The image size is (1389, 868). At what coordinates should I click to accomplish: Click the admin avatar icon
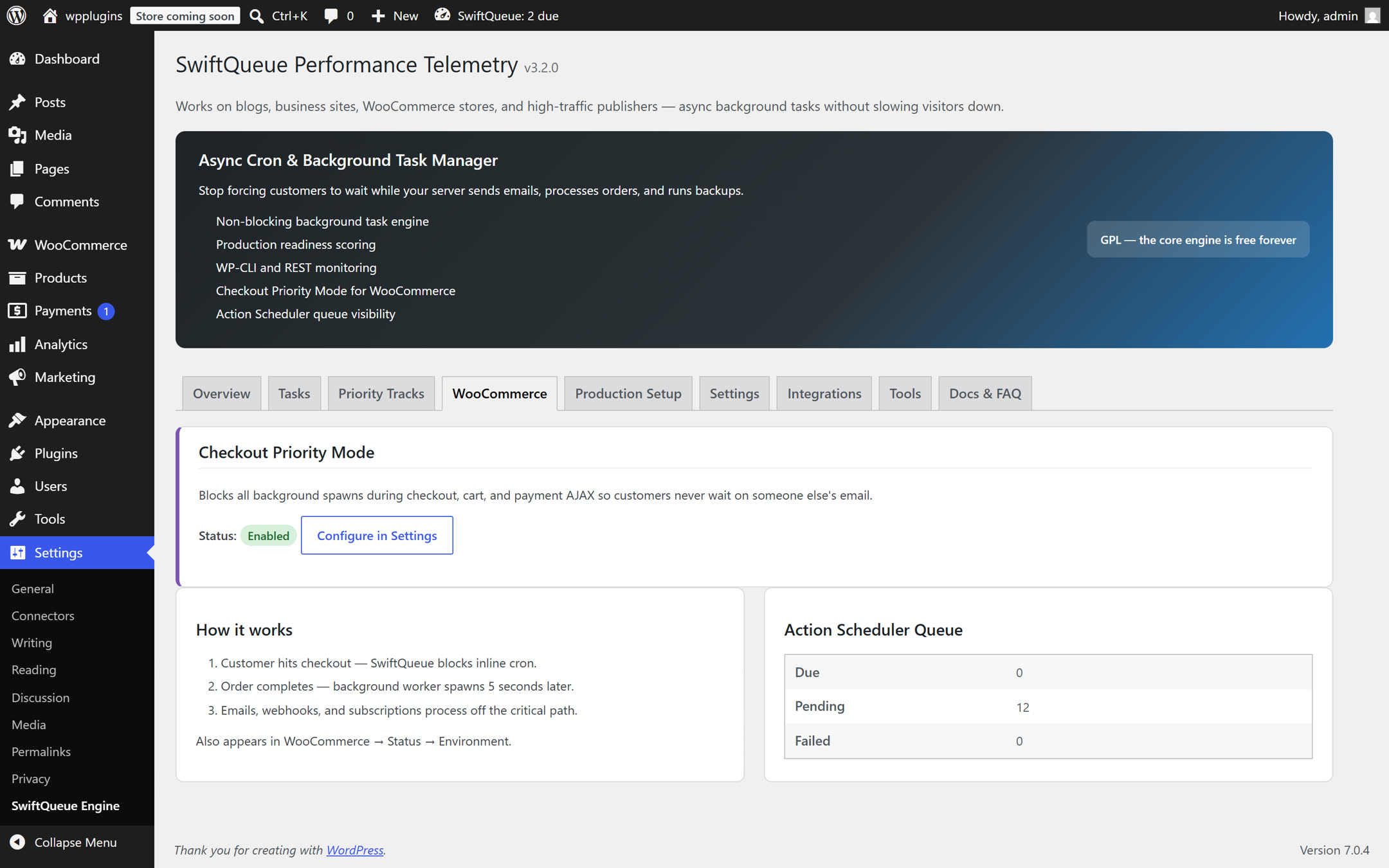pyautogui.click(x=1372, y=15)
